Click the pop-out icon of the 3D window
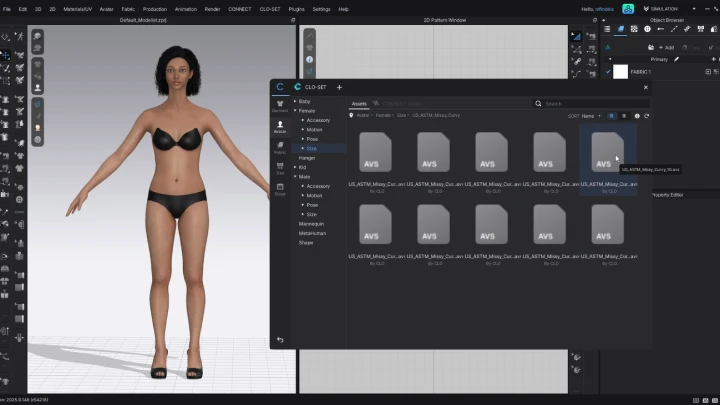Screen dimensions: 720x405 tap(293, 20)
